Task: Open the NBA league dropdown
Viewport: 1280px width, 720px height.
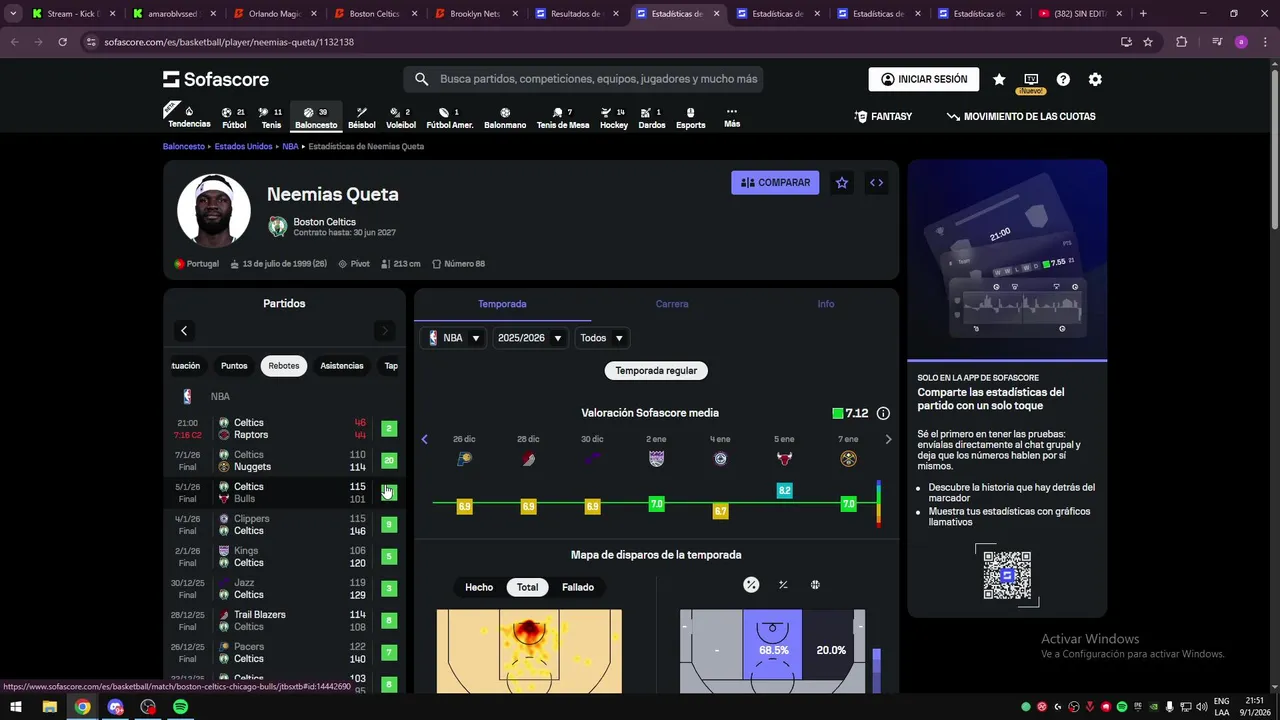Action: (x=454, y=338)
